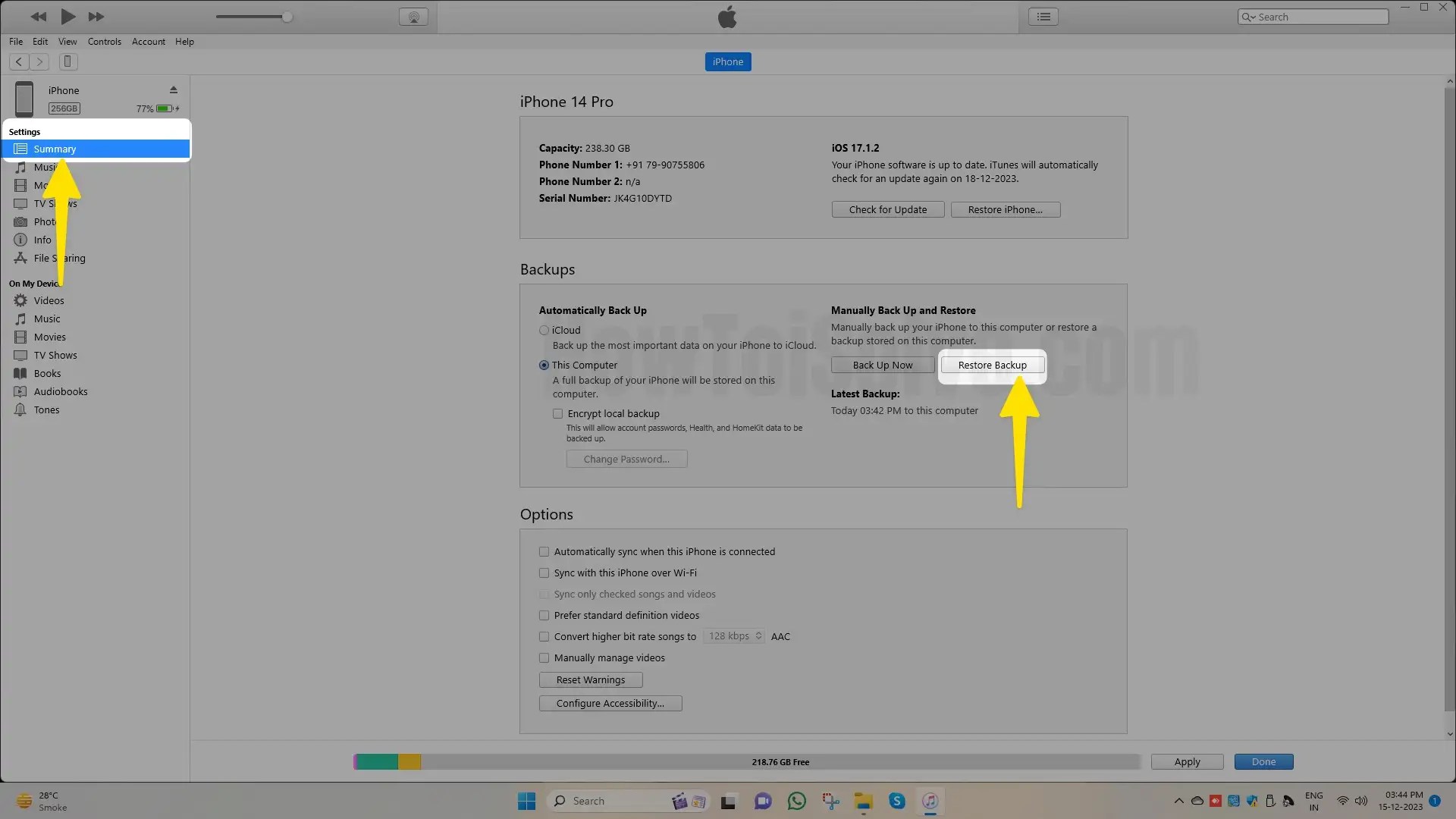The height and width of the screenshot is (819, 1456).
Task: Open the Controls menu
Action: [104, 42]
